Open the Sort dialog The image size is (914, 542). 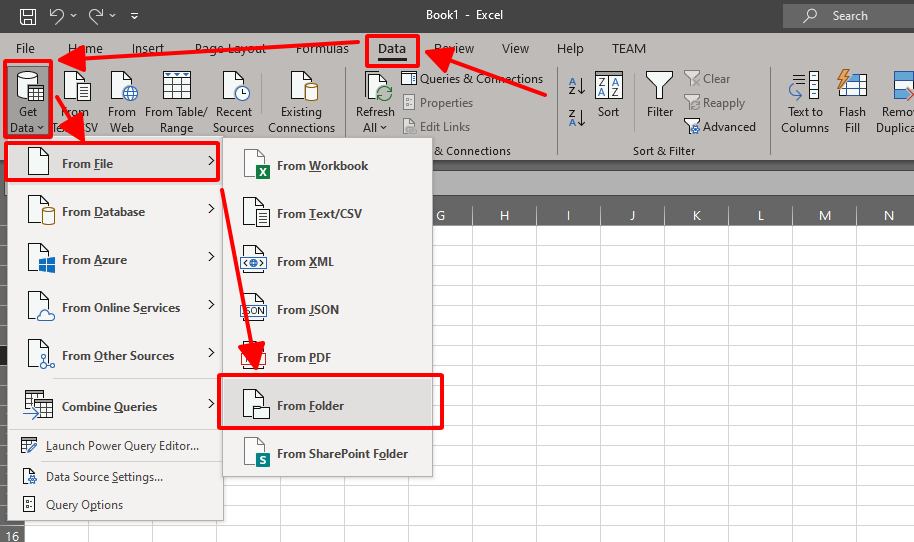[x=609, y=95]
